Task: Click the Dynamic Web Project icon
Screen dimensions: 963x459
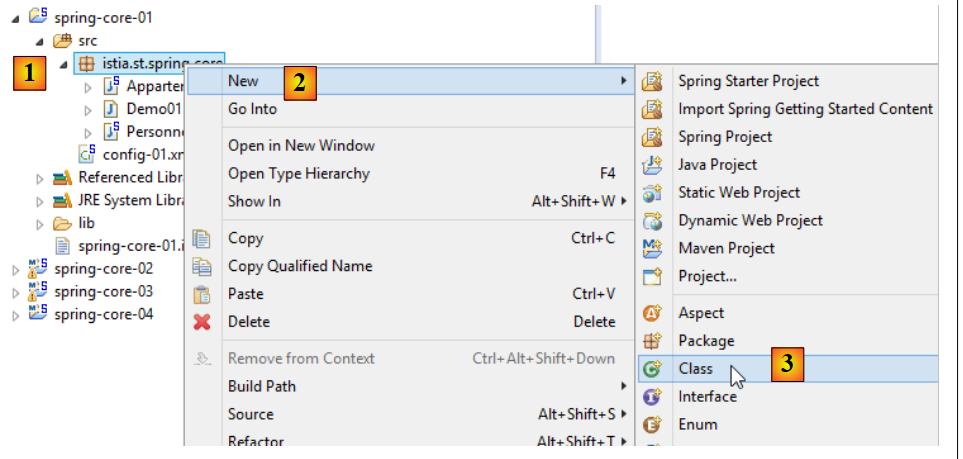Action: coord(653,221)
